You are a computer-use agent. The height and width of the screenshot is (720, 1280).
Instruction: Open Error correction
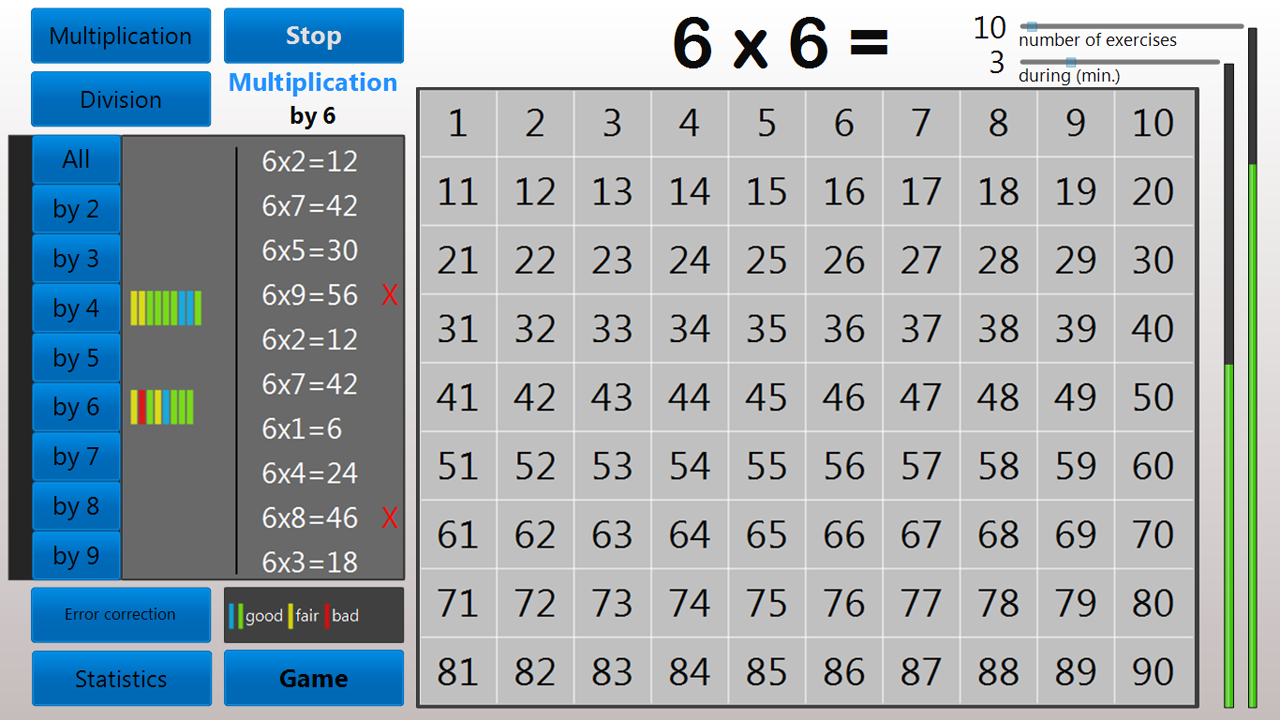pyautogui.click(x=120, y=614)
